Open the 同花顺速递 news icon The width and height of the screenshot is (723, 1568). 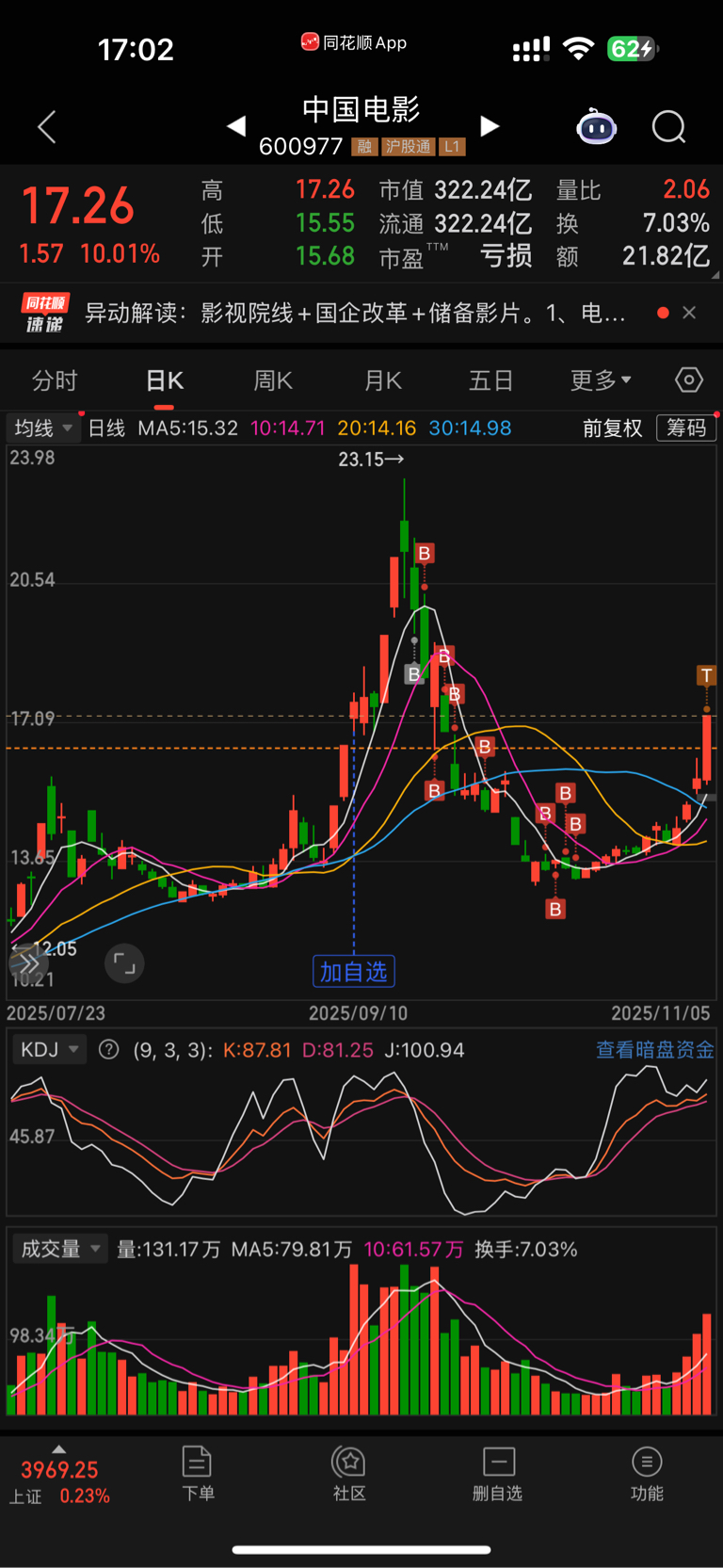[44, 313]
